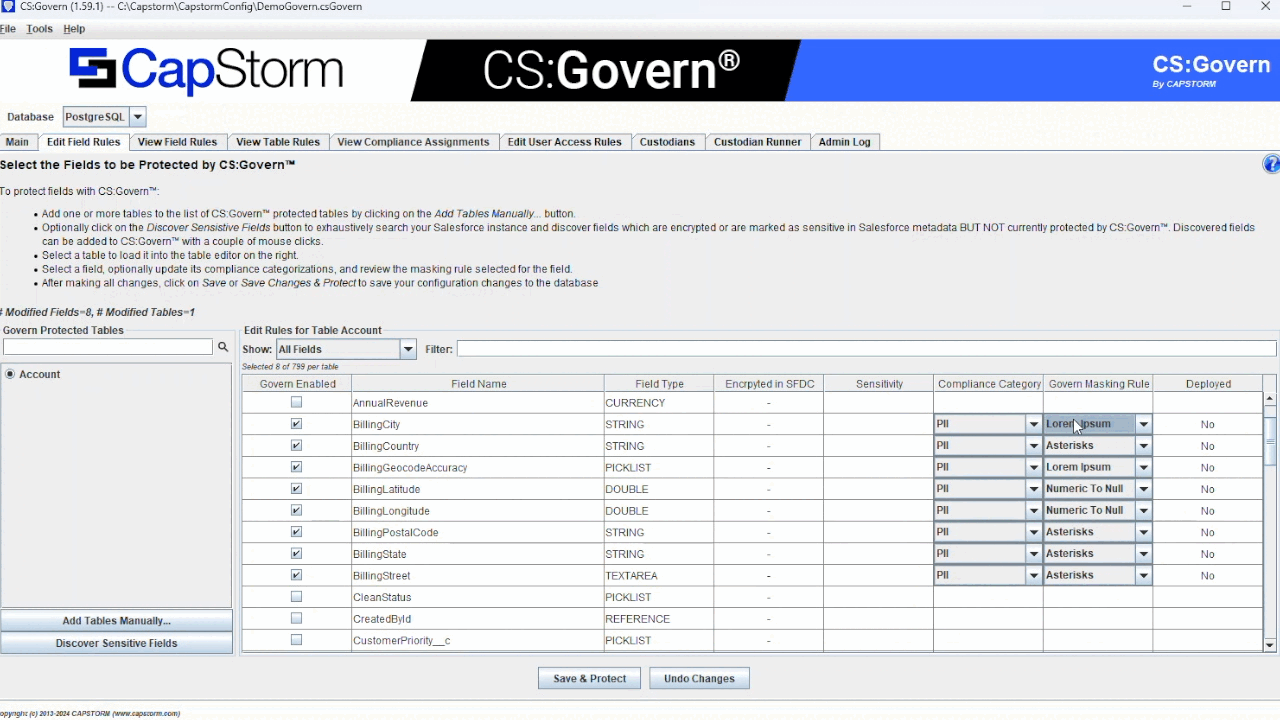Open the Help menu
Image resolution: width=1280 pixels, height=720 pixels.
tap(74, 29)
